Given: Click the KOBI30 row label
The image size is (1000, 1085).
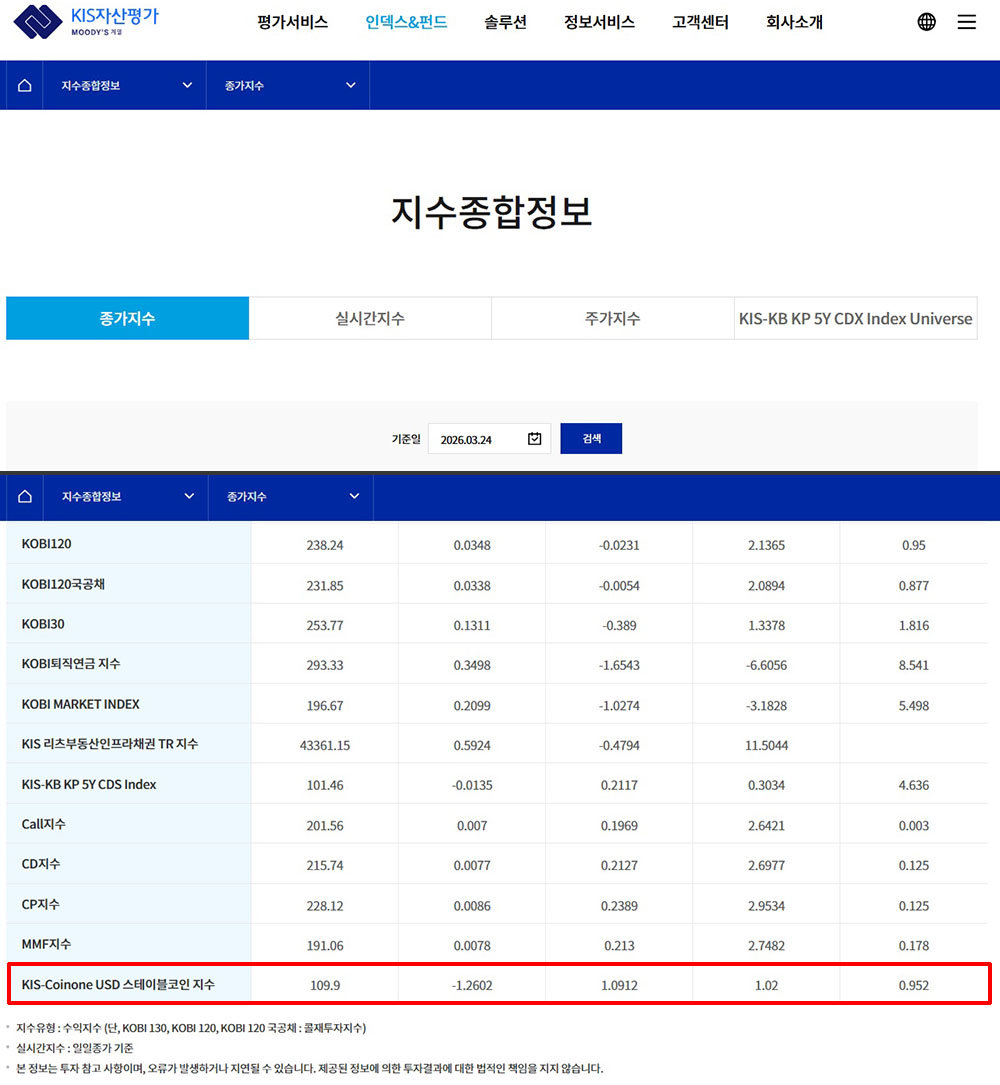Looking at the screenshot, I should point(43,624).
